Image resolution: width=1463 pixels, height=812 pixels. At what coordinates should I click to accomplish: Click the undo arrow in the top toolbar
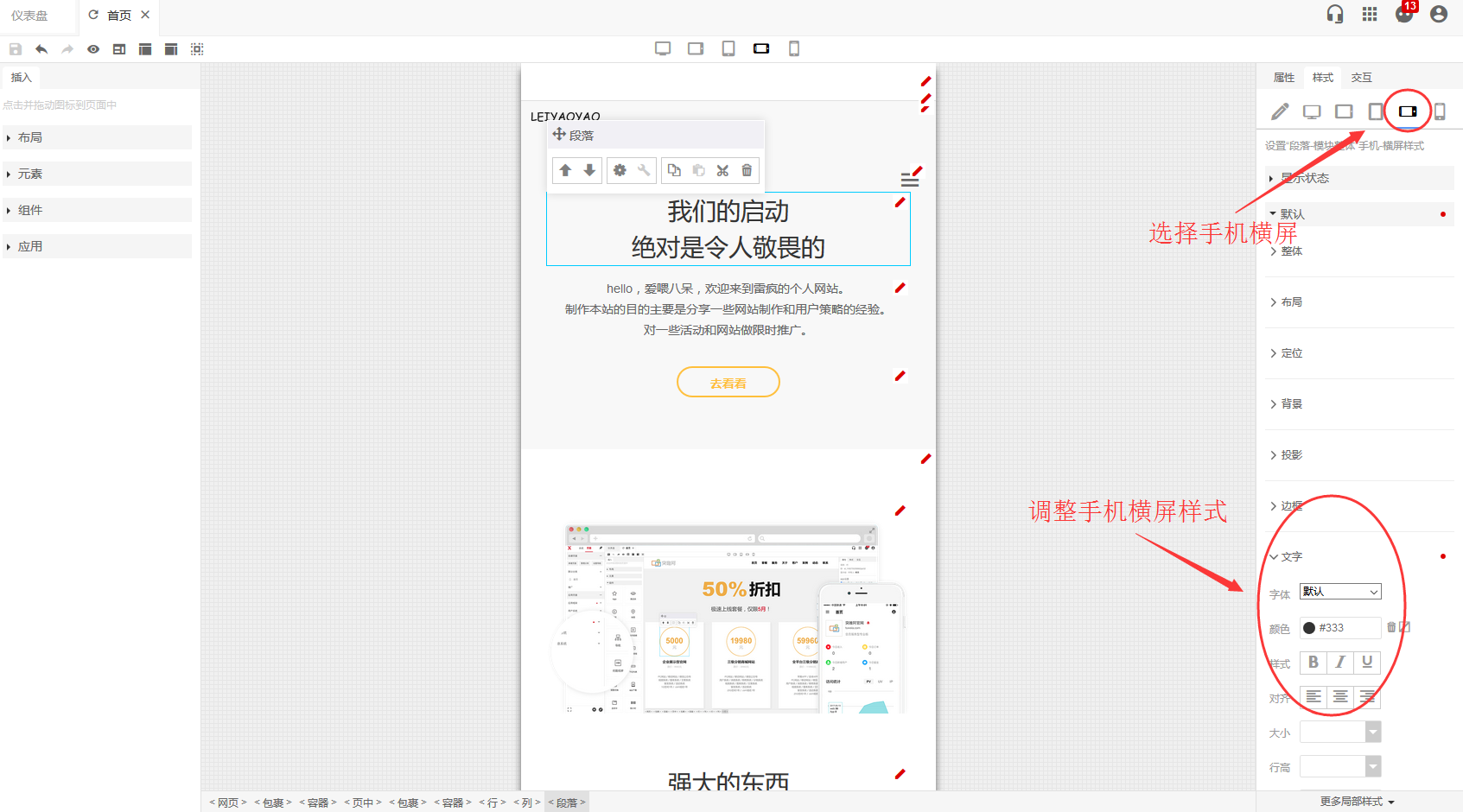click(41, 49)
